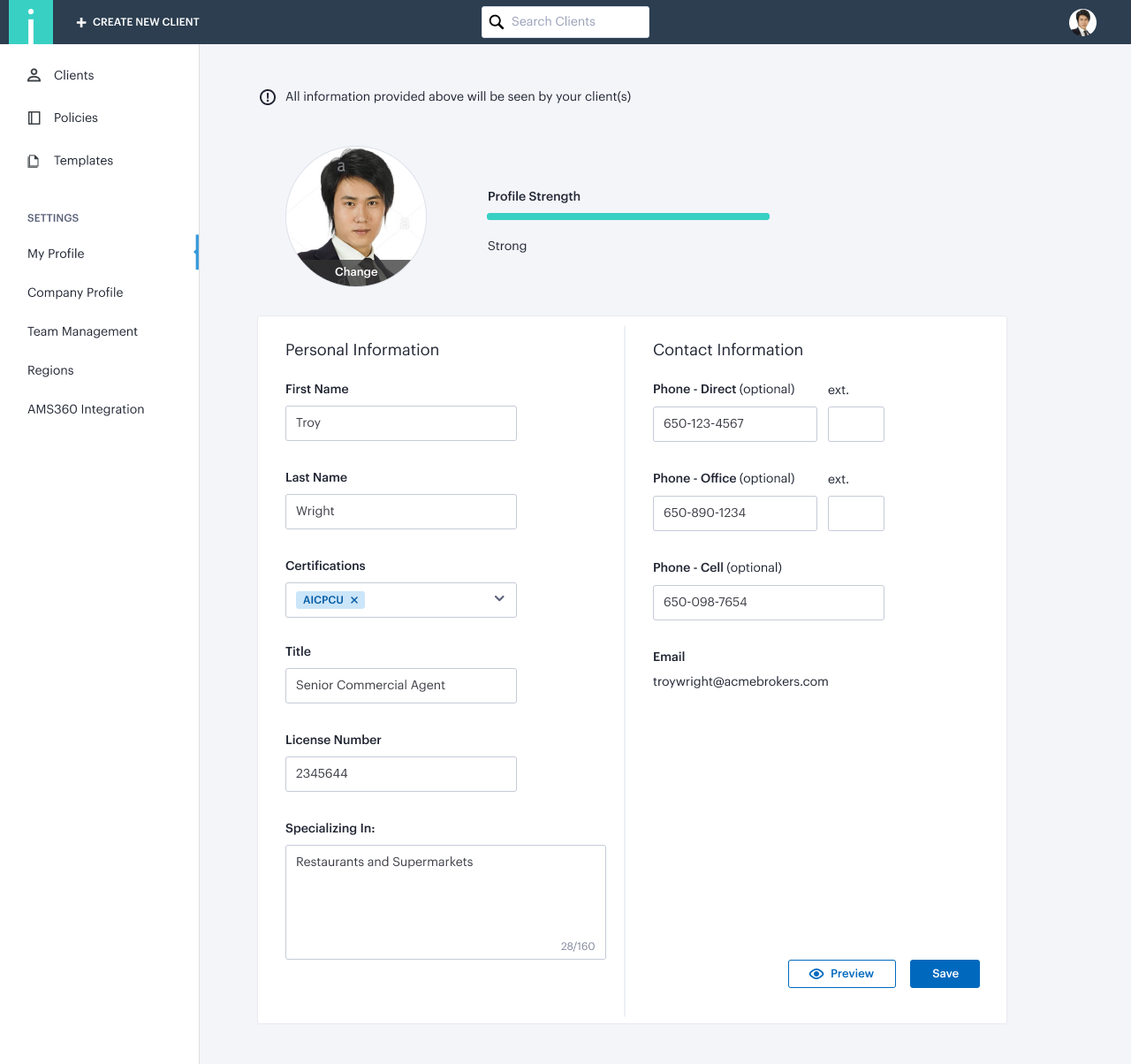Open the user avatar in top bar
The width and height of the screenshot is (1131, 1064).
(x=1082, y=22)
